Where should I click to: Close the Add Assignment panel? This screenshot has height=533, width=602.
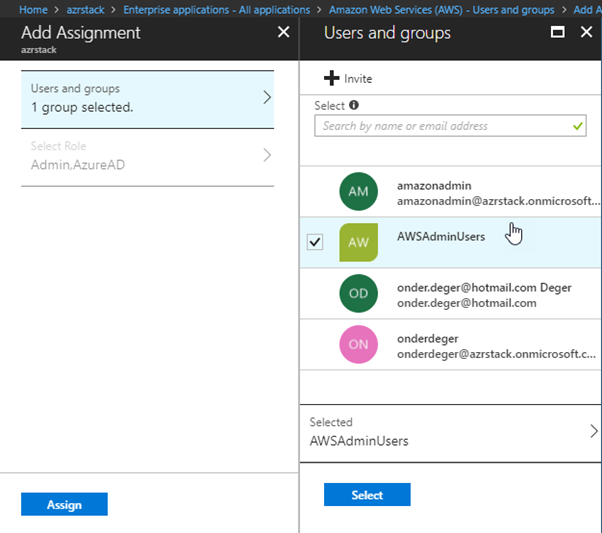point(283,32)
